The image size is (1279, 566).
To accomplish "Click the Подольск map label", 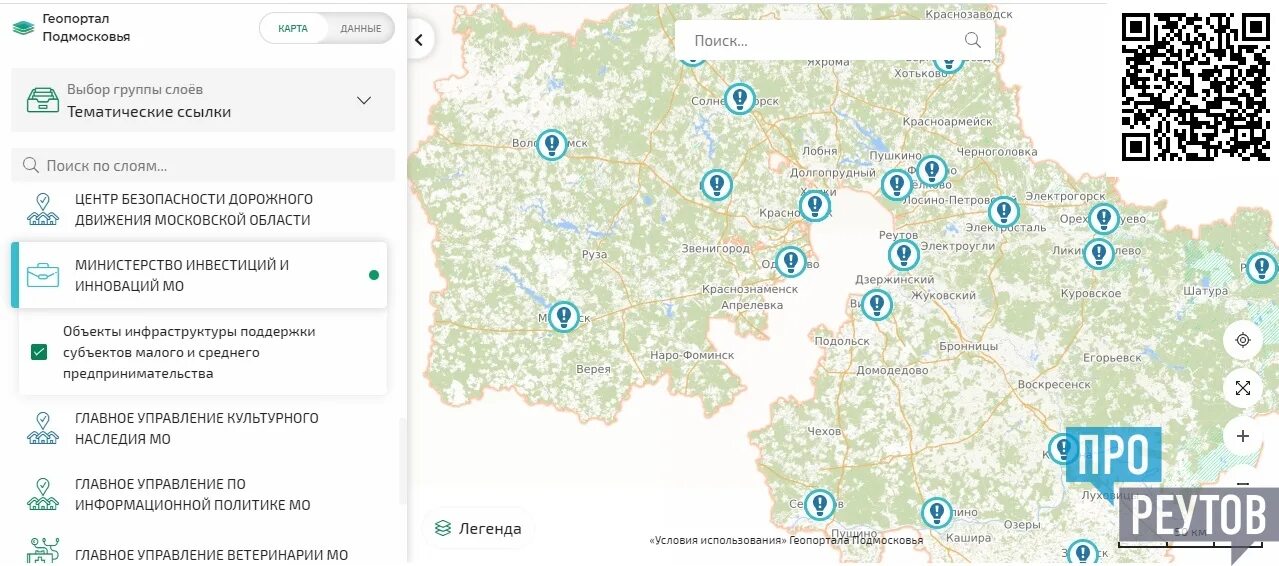I will click(x=842, y=341).
